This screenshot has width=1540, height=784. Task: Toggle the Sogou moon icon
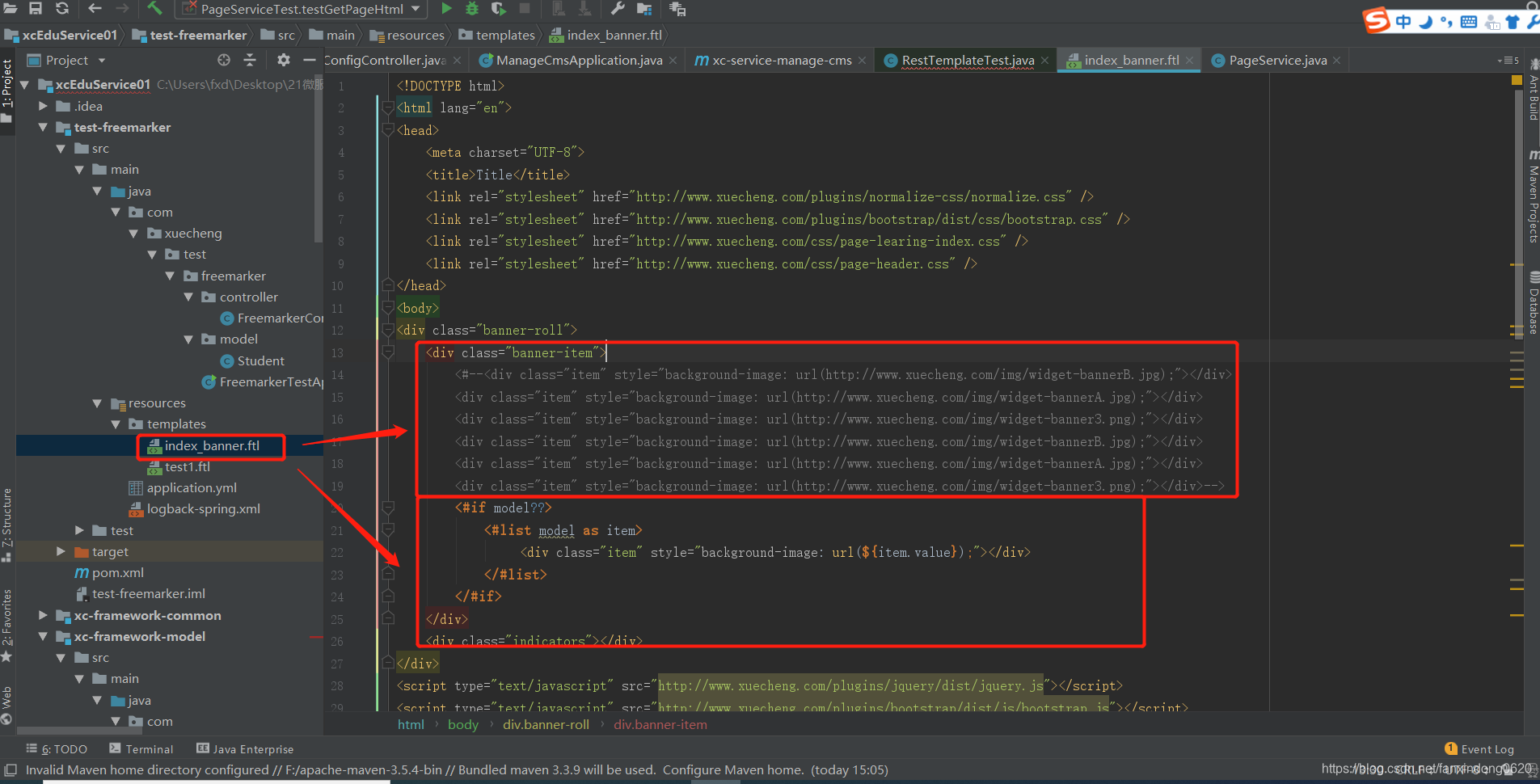coord(1425,22)
